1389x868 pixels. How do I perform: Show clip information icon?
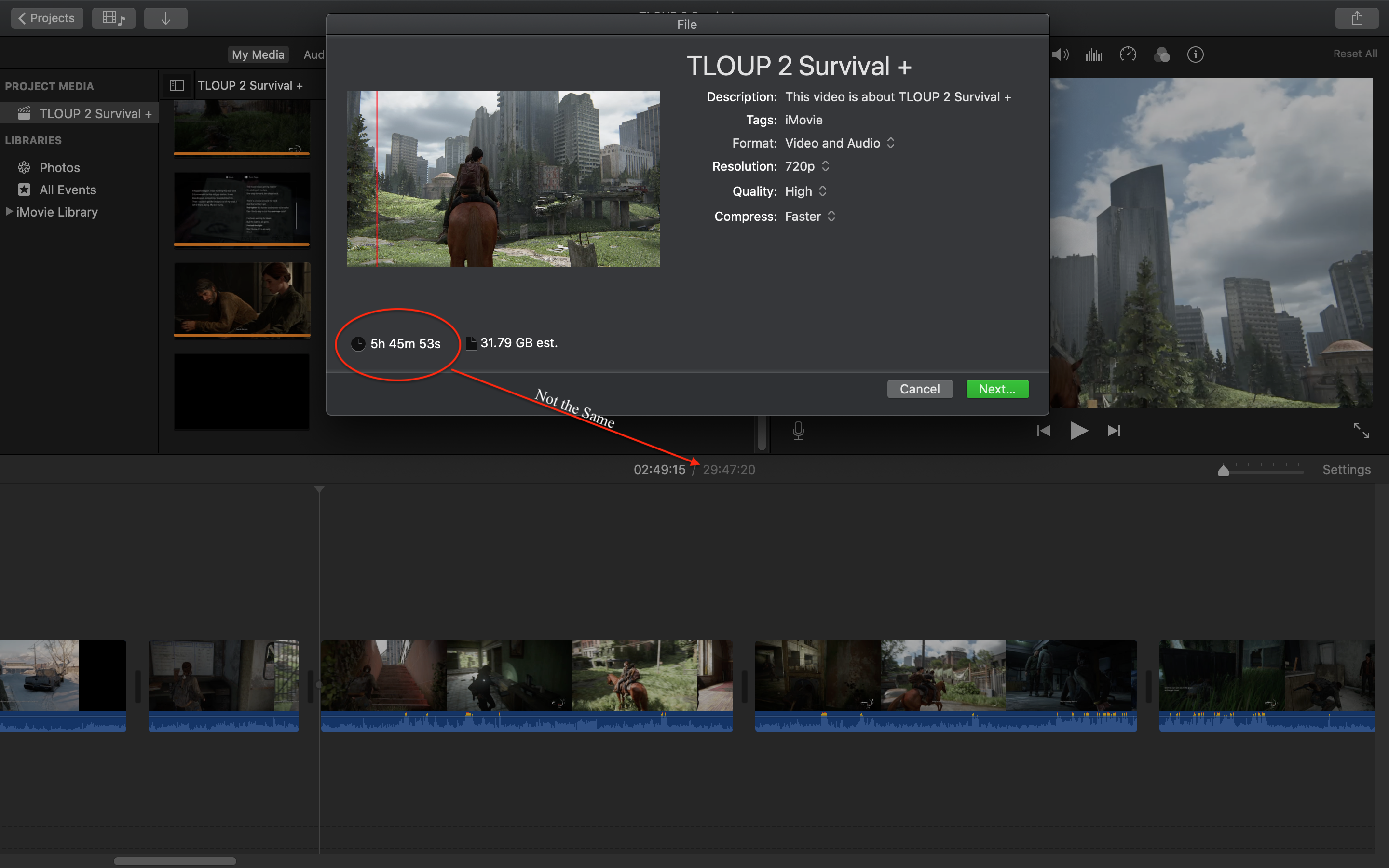tap(1195, 54)
